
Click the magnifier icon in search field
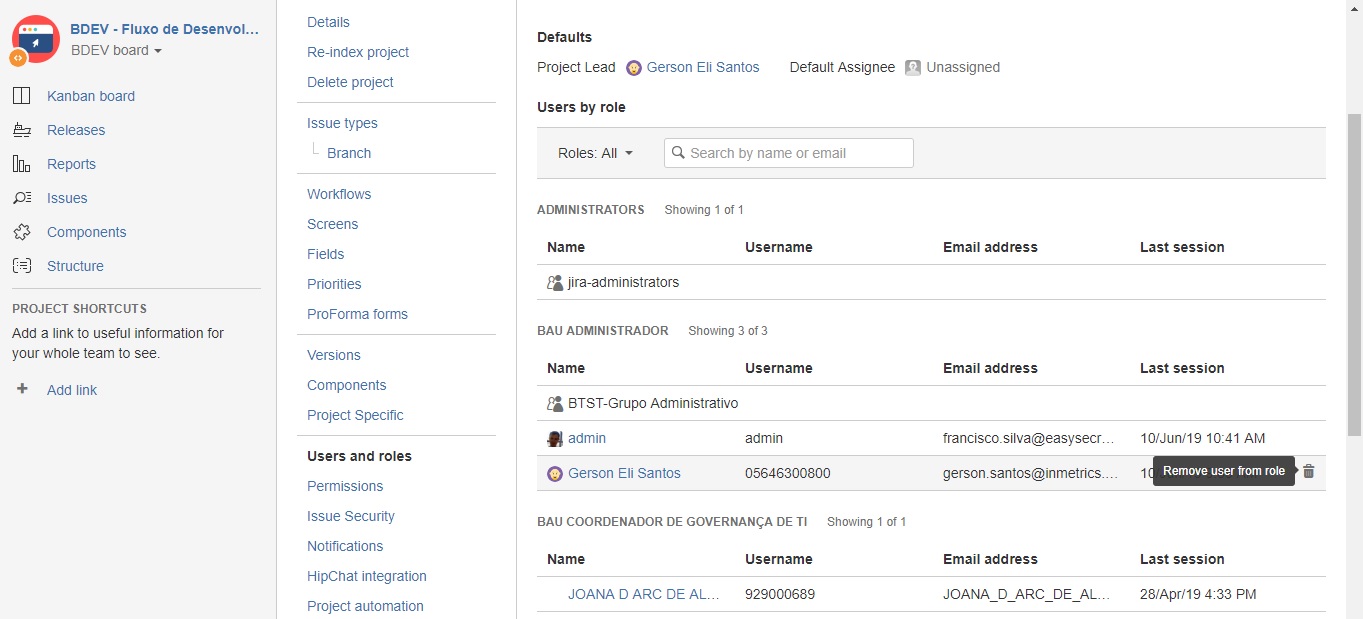pos(678,153)
